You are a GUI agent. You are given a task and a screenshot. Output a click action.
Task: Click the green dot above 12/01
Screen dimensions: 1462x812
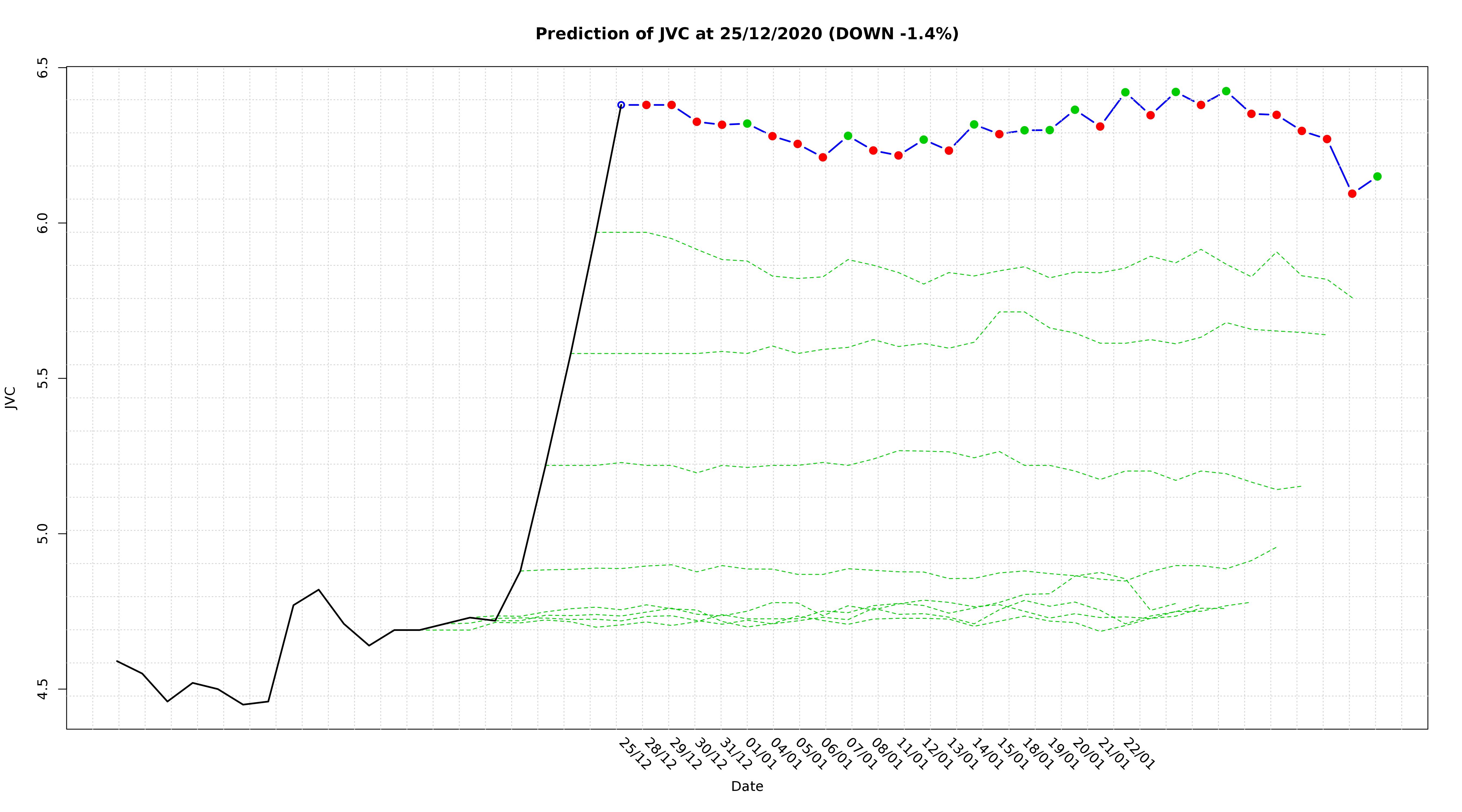click(923, 140)
